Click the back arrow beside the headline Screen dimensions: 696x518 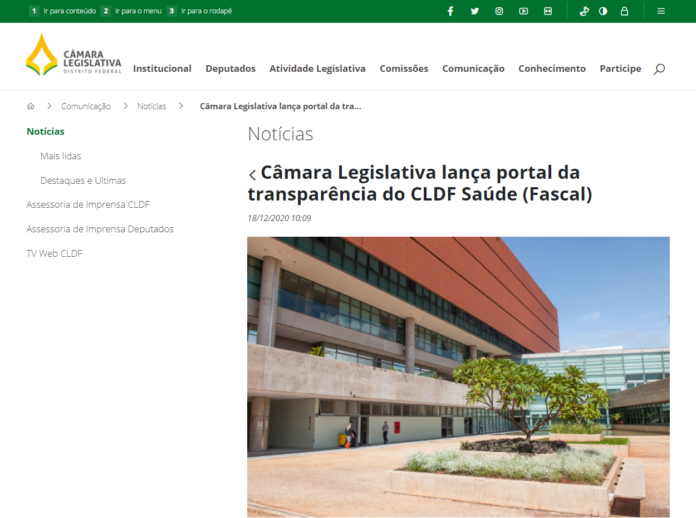[253, 175]
